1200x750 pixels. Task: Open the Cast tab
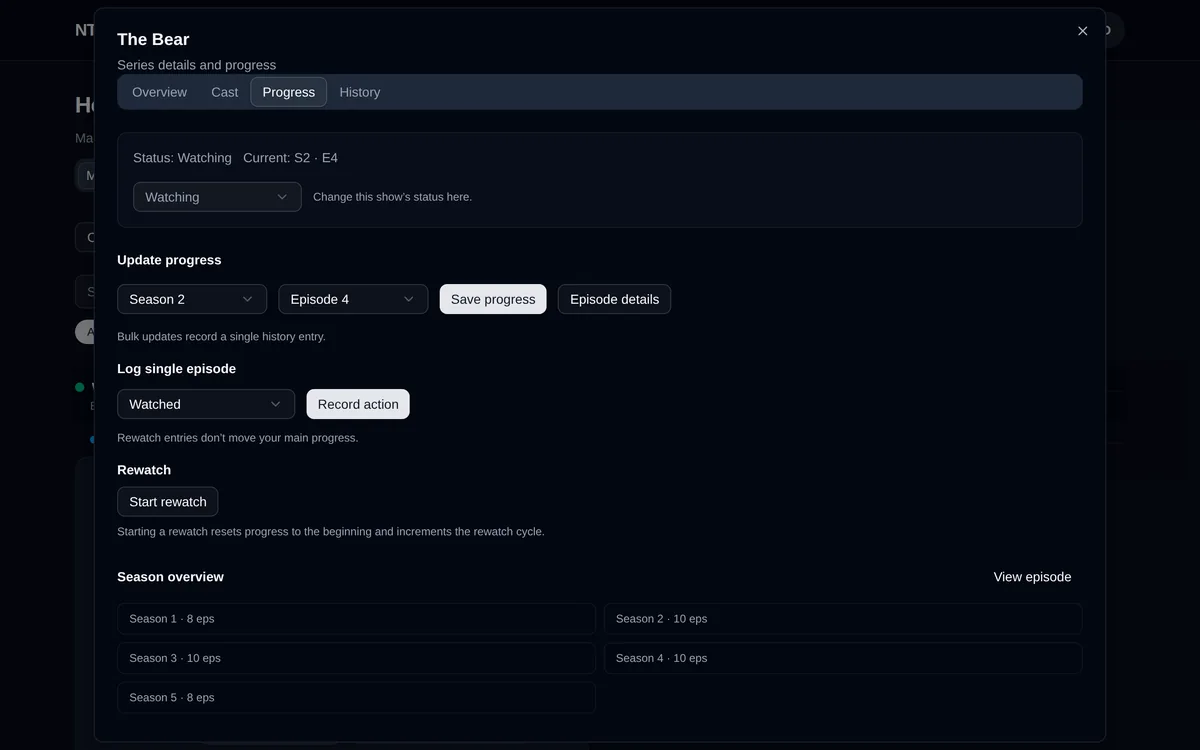[x=225, y=92]
